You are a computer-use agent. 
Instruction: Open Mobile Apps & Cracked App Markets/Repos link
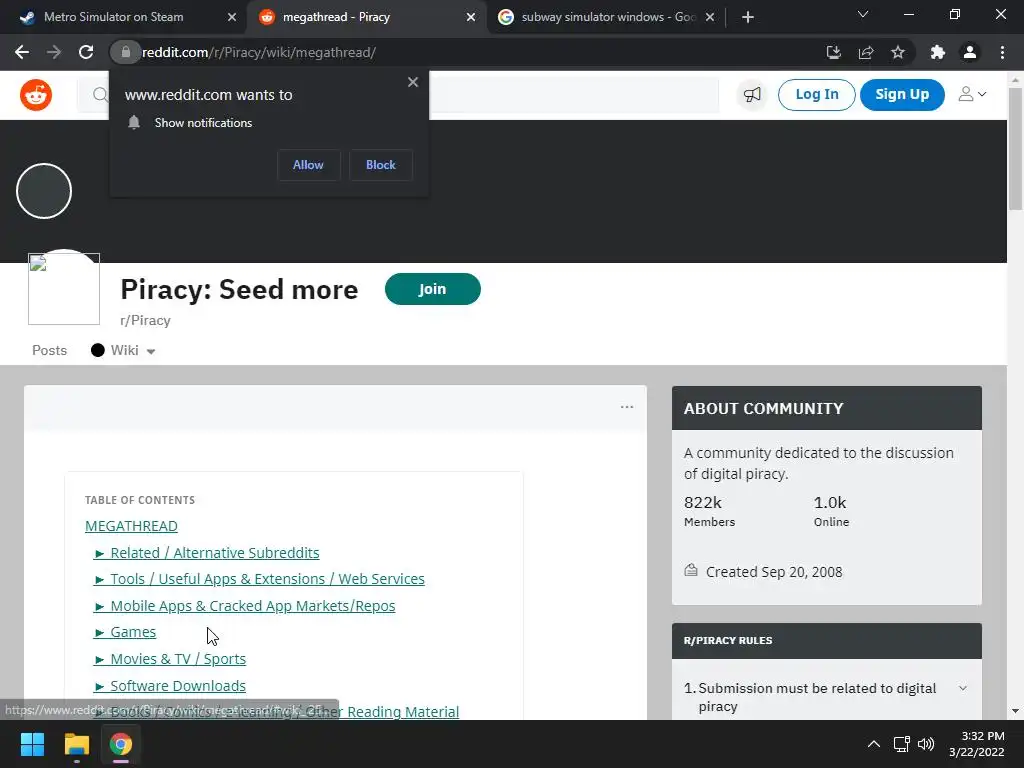(x=245, y=606)
